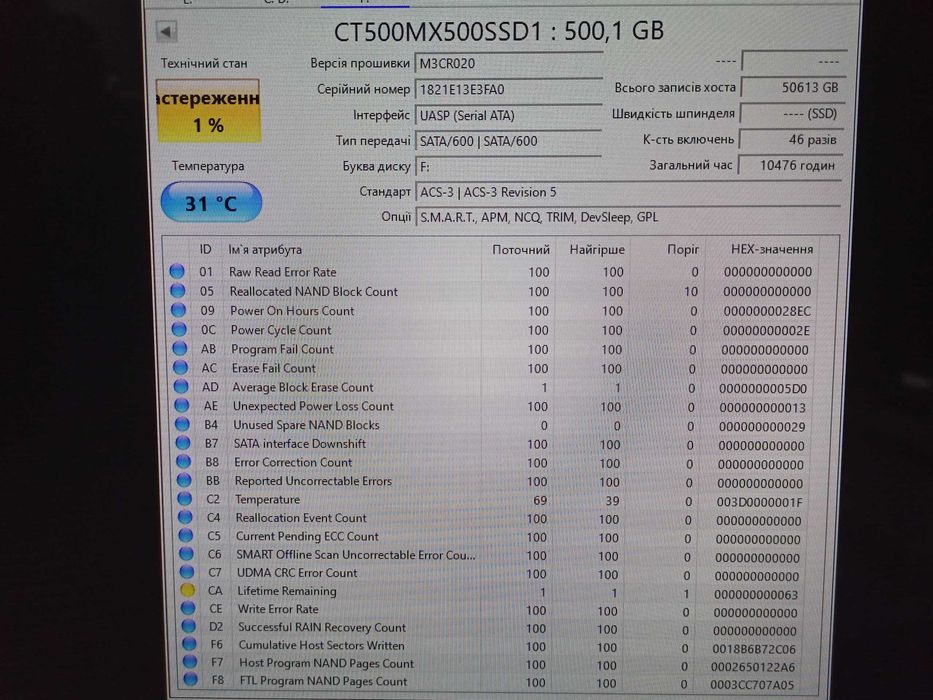Viewport: 933px width, 700px height.
Task: Click the firmware field M3CR020
Action: pyautogui.click(x=509, y=64)
